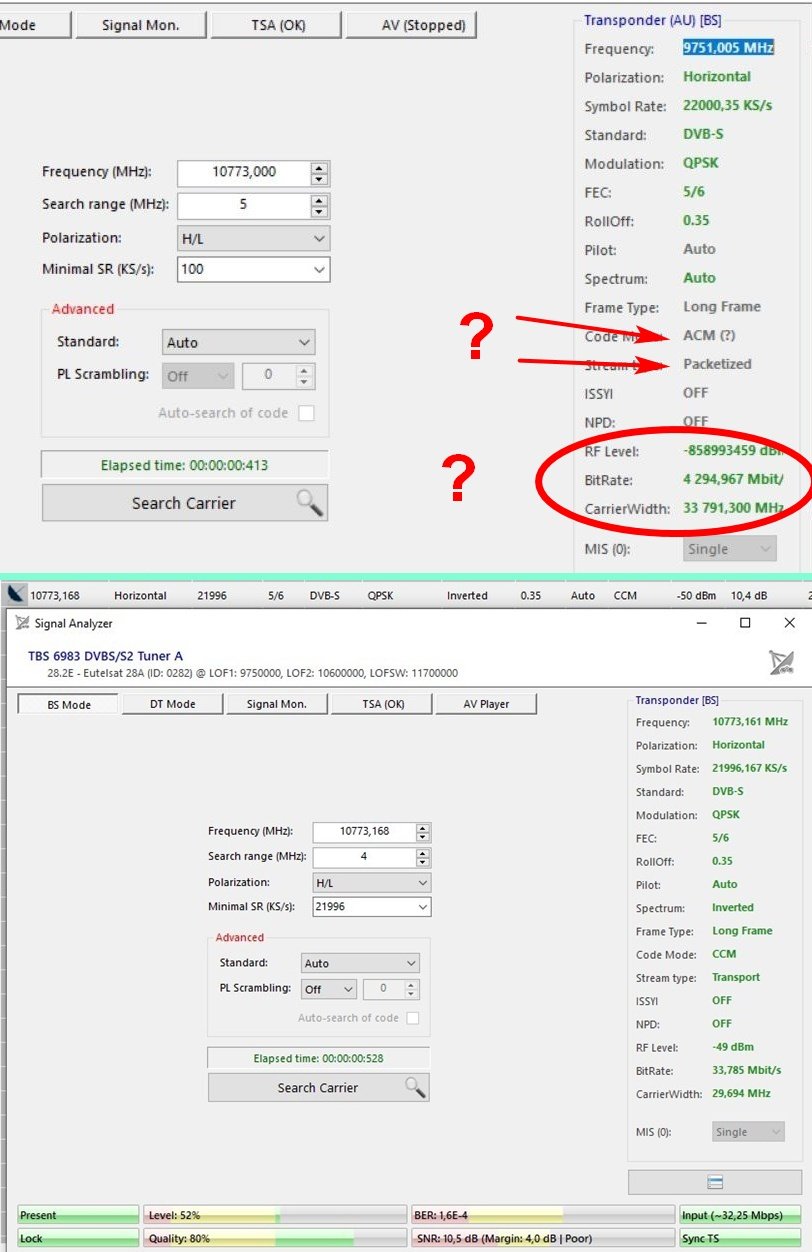
Task: Toggle Auto-search of code in Signal Analyzer window
Action: [412, 1018]
